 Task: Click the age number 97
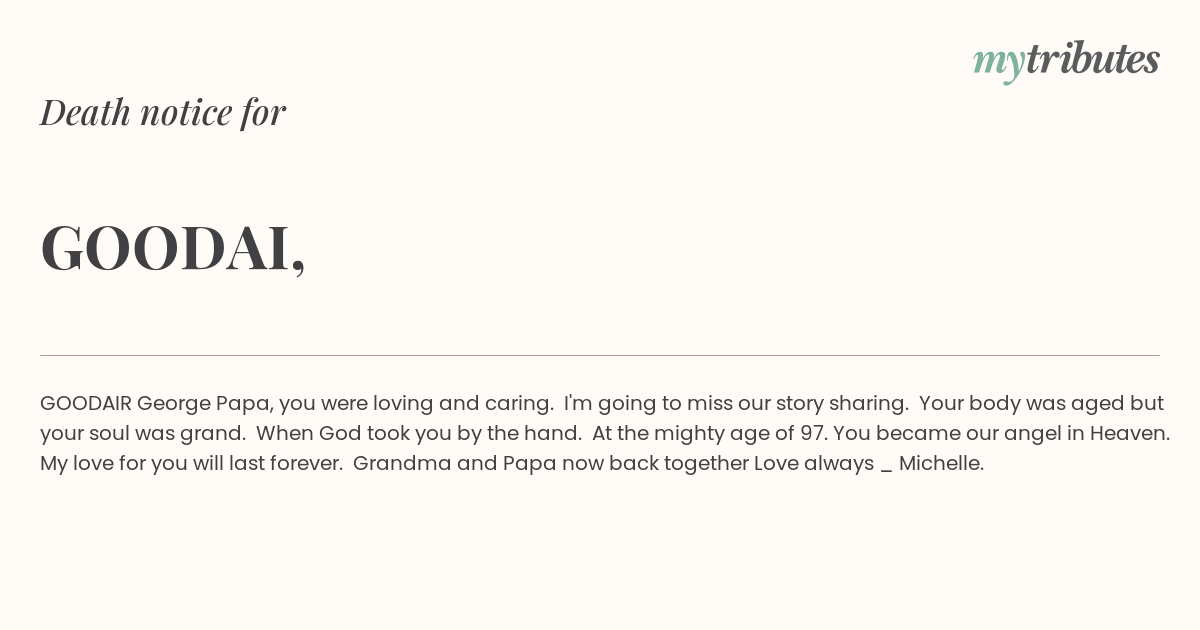click(x=813, y=434)
